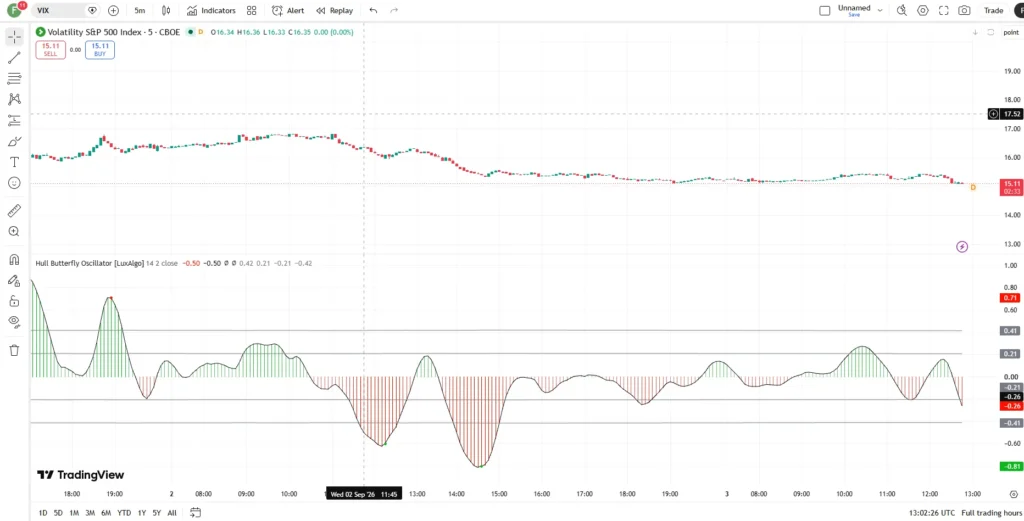Start bar Replay mode

(x=334, y=10)
